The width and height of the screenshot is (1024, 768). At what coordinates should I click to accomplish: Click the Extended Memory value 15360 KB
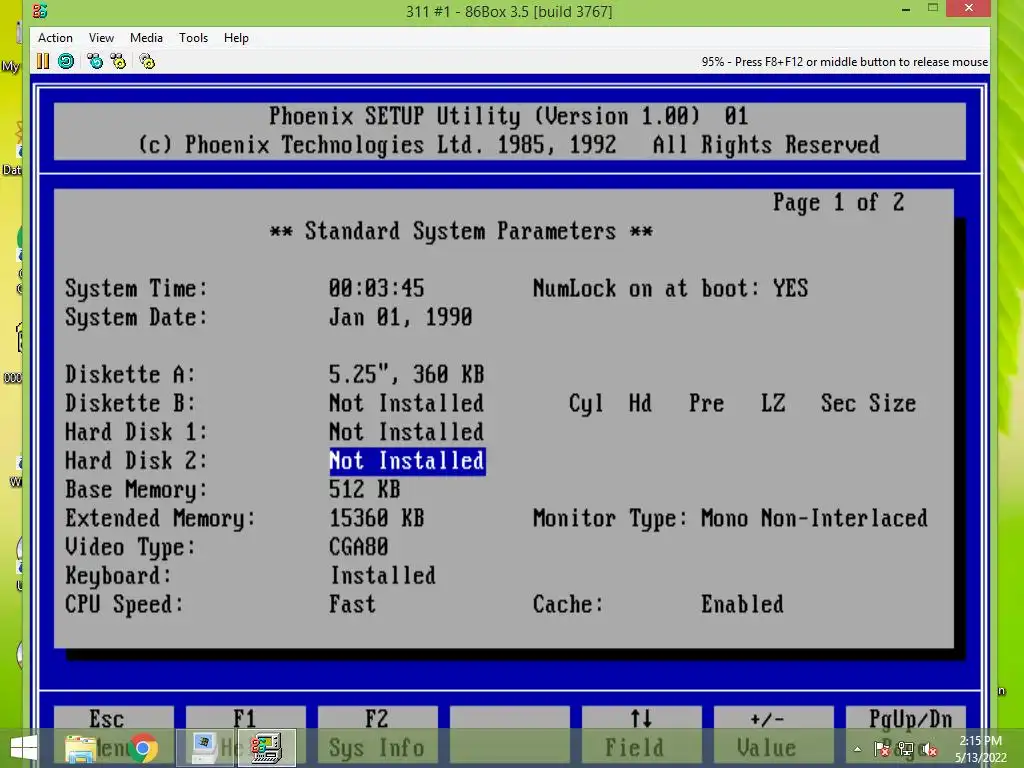click(x=376, y=518)
